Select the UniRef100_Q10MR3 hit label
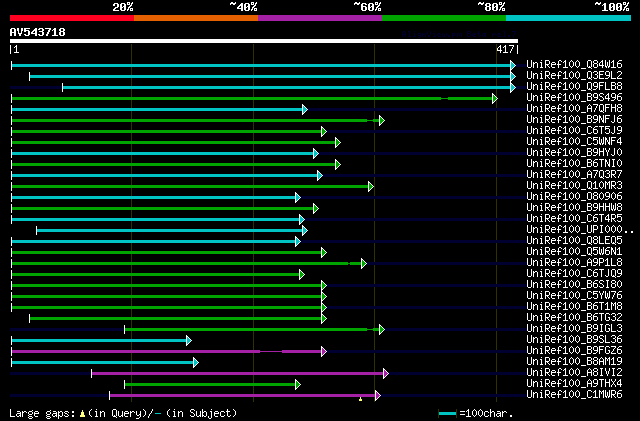Screen dimensions: 640x421 (574, 185)
